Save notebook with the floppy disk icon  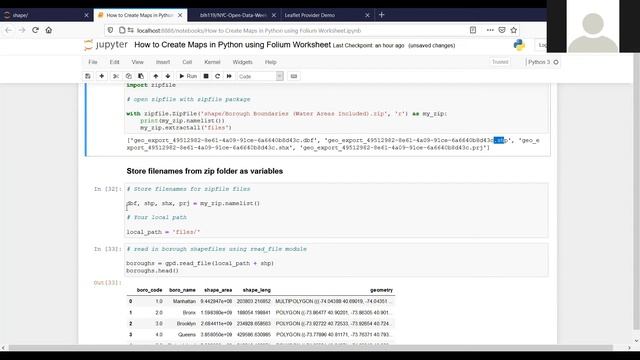88,76
